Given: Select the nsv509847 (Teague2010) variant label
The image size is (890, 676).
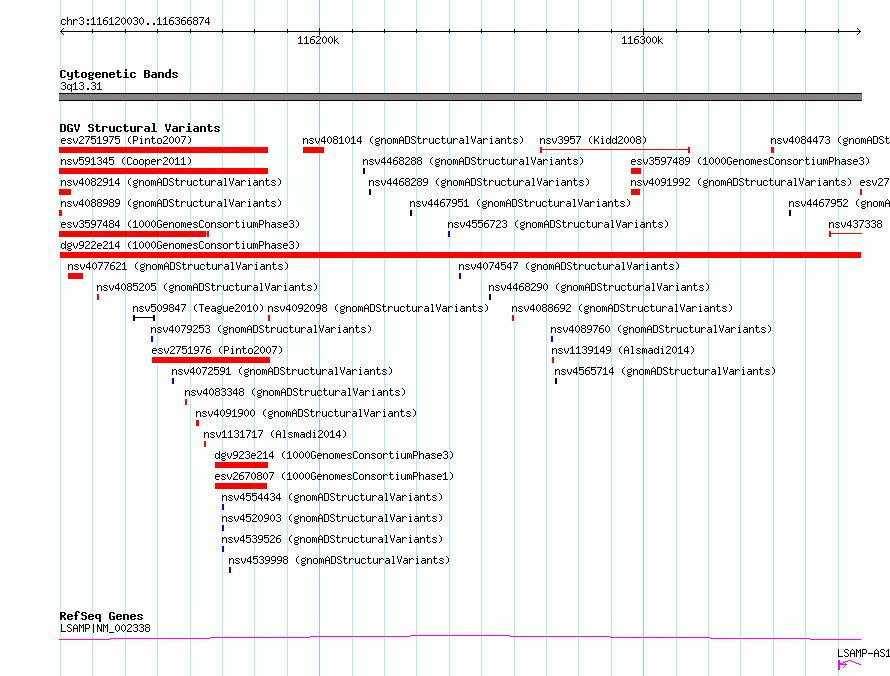Looking at the screenshot, I should click(x=198, y=308).
